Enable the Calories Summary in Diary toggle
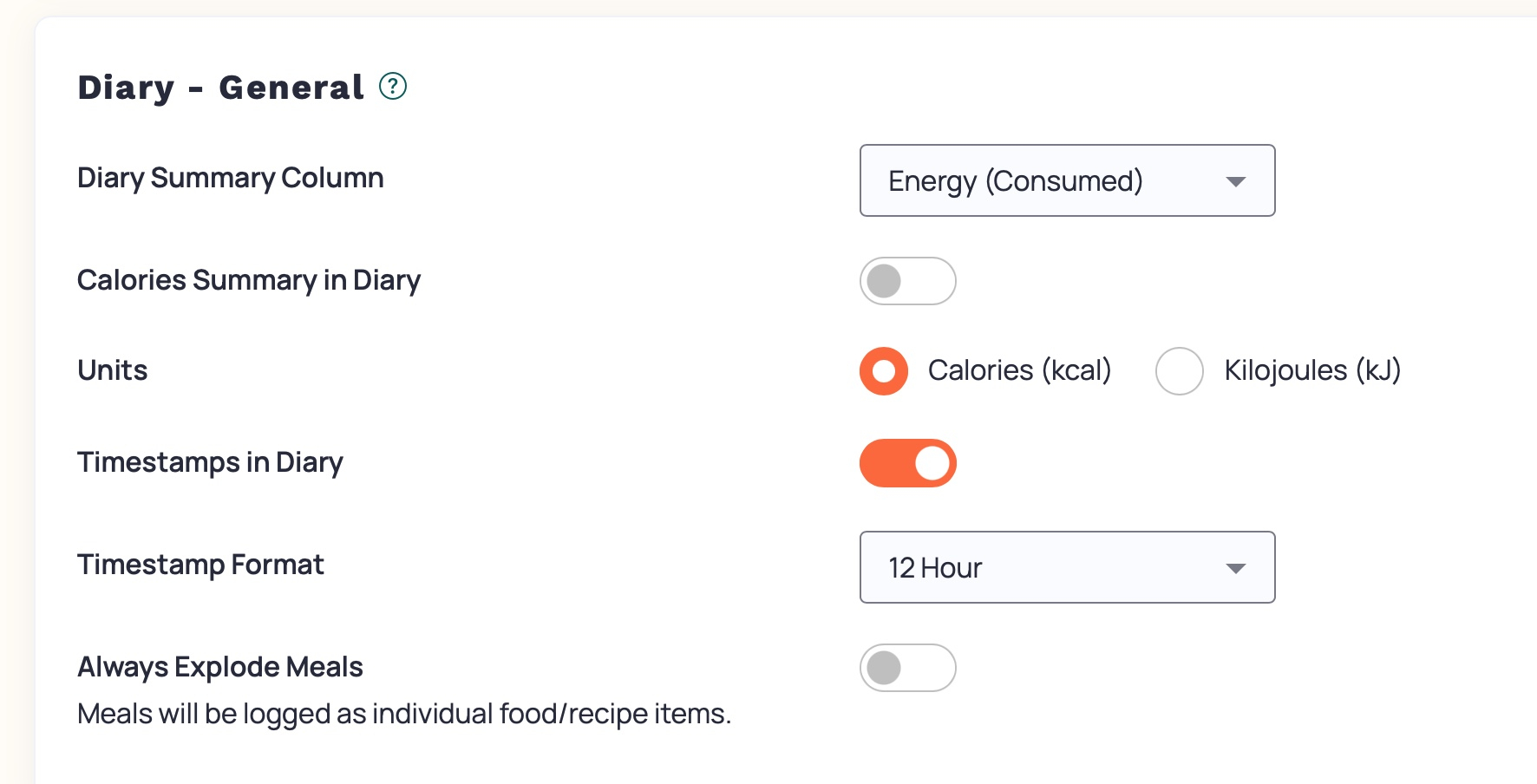 tap(907, 281)
